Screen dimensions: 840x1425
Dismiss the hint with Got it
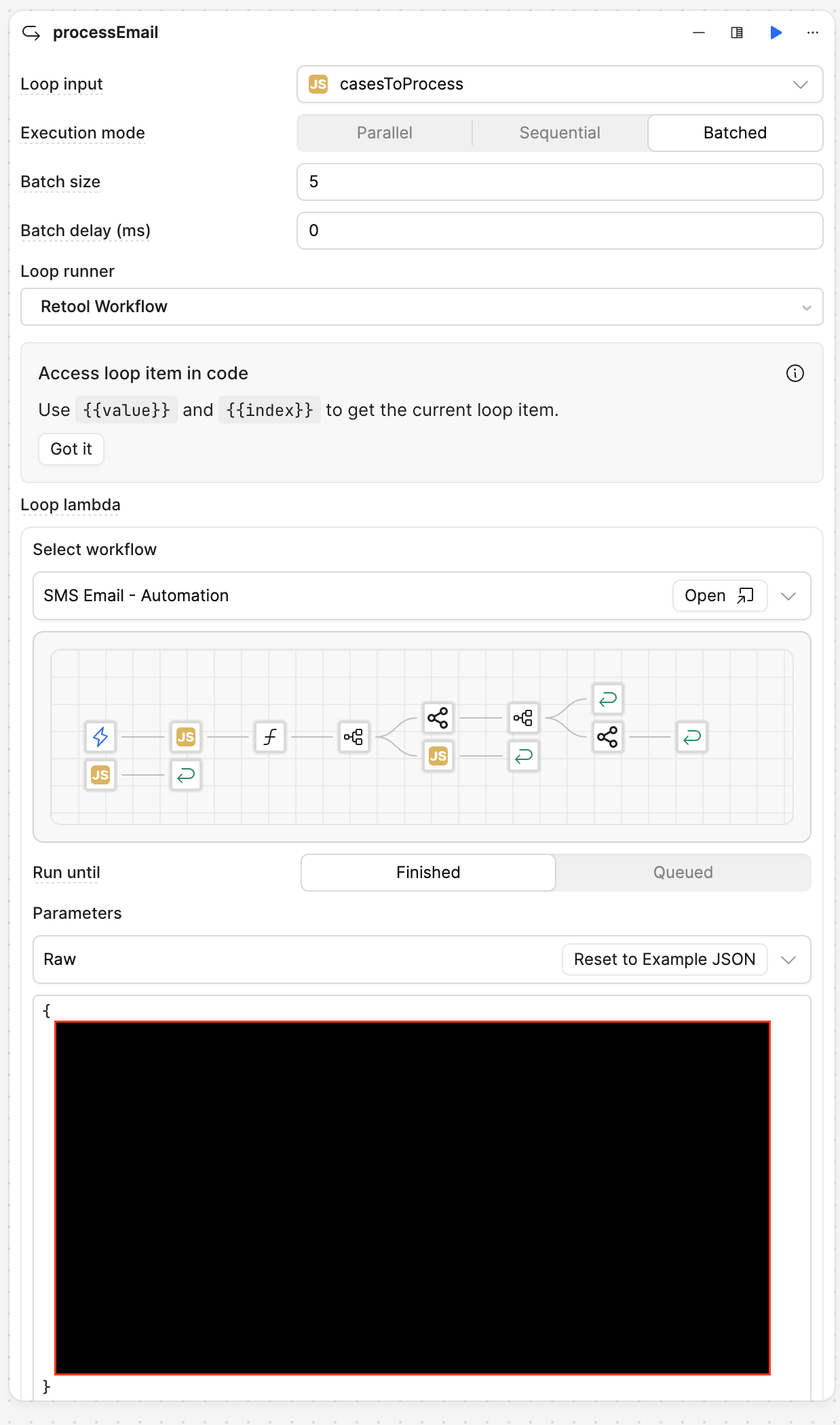(x=71, y=449)
